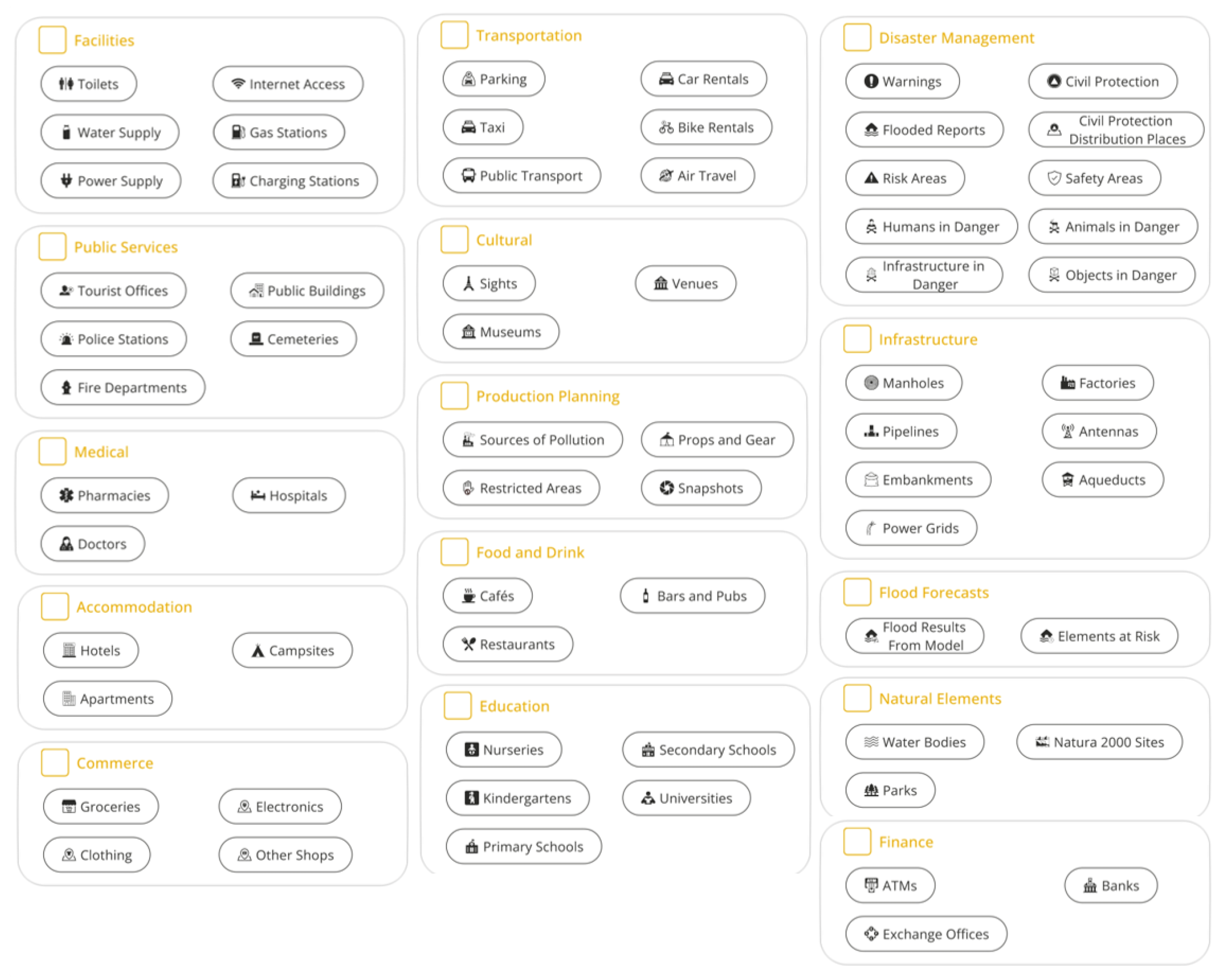This screenshot has height=980, width=1225.
Task: Choose the Flooded Reports filter button
Action: click(x=924, y=130)
